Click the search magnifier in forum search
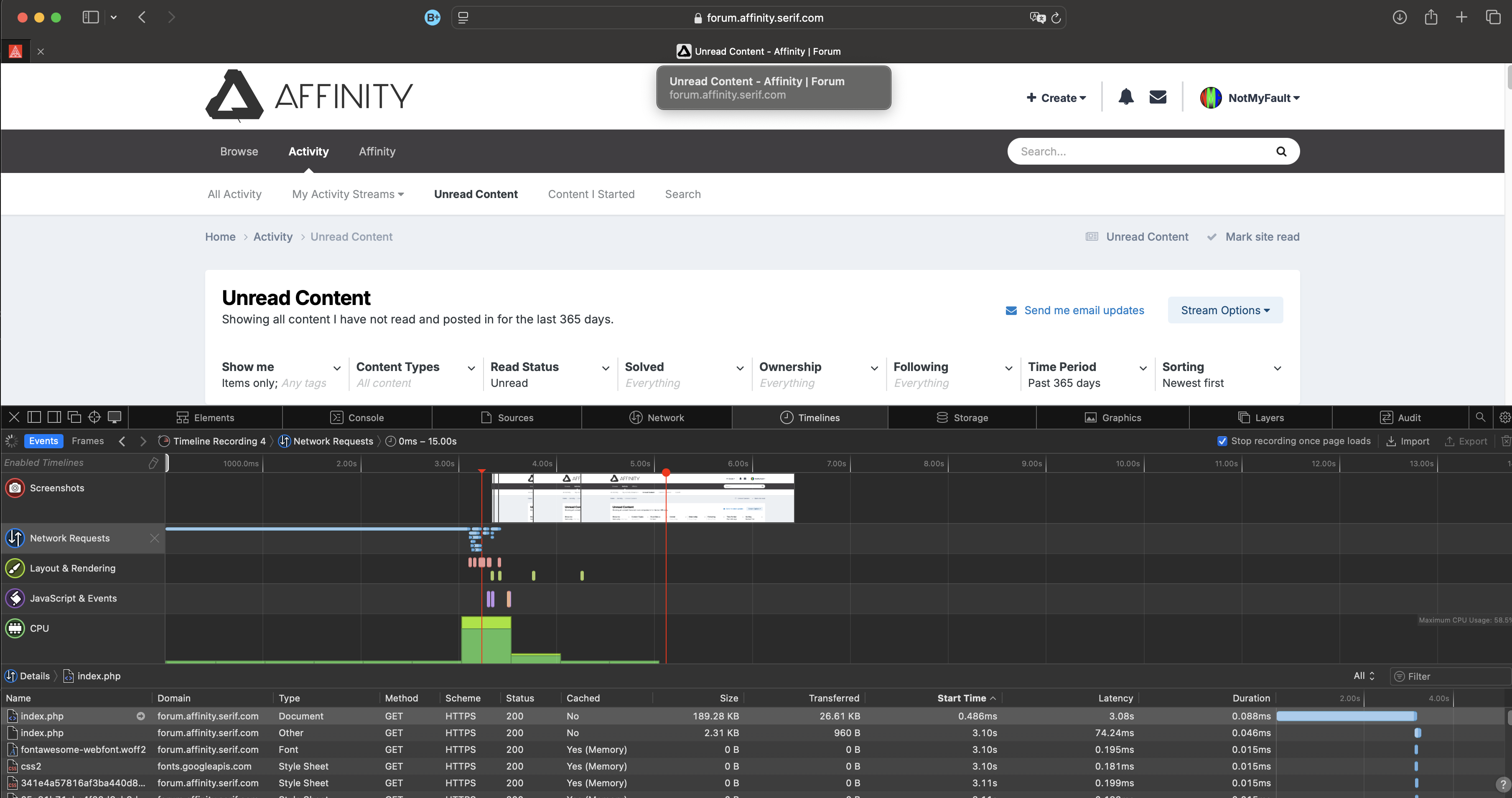 (x=1281, y=151)
